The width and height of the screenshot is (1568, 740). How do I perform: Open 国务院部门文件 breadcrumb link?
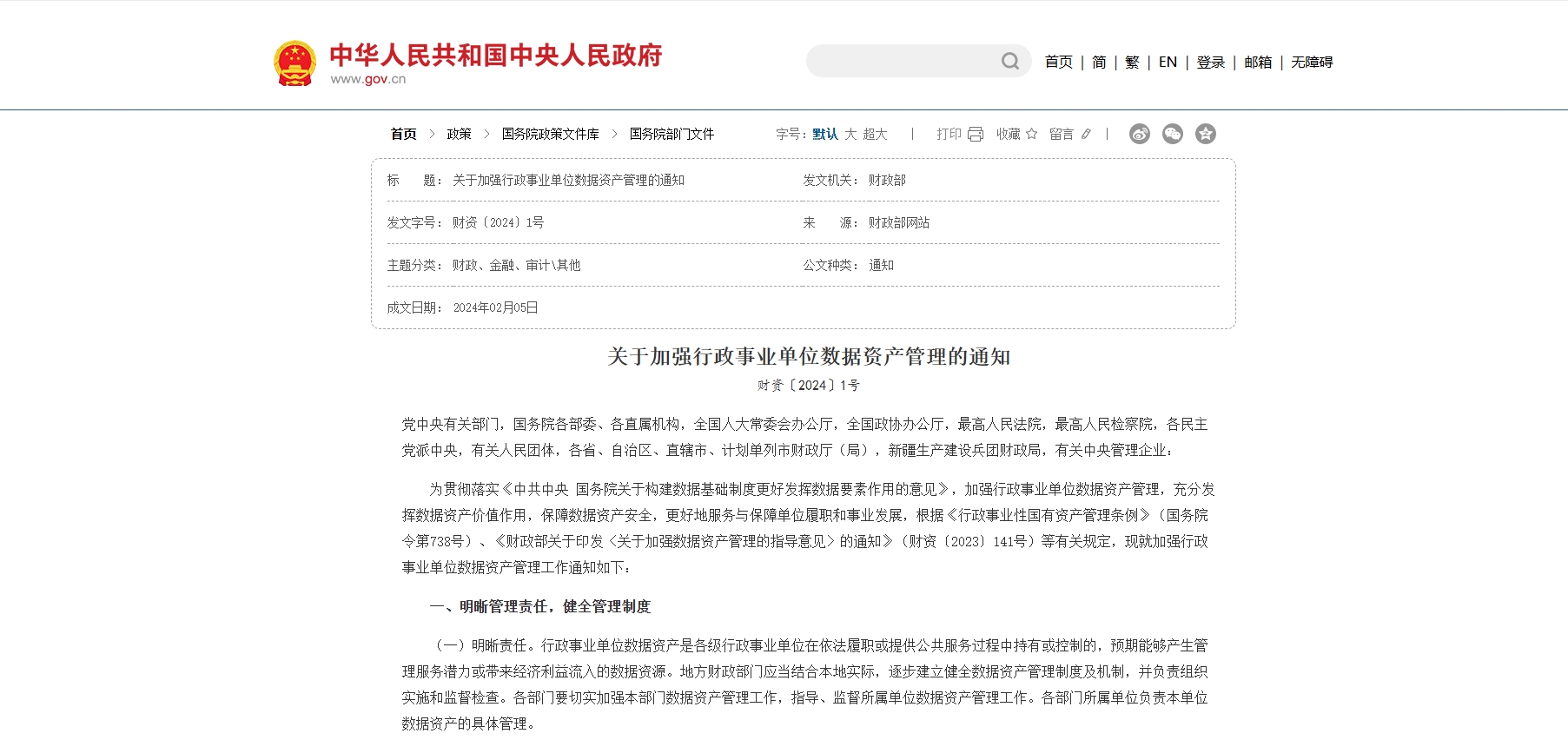[672, 134]
